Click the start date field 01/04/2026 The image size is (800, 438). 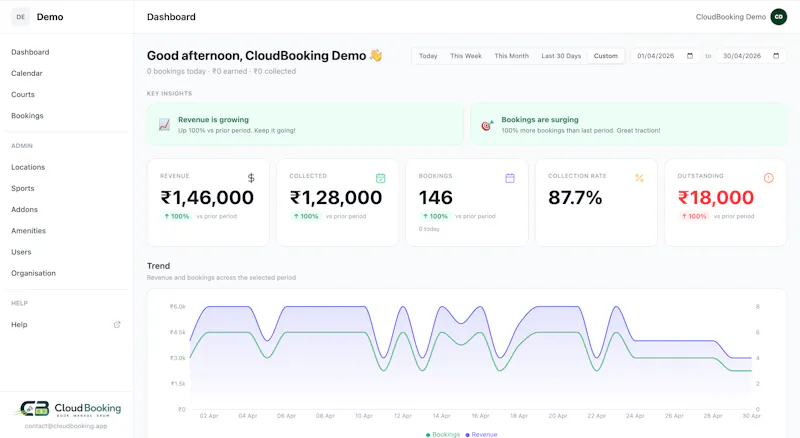665,56
